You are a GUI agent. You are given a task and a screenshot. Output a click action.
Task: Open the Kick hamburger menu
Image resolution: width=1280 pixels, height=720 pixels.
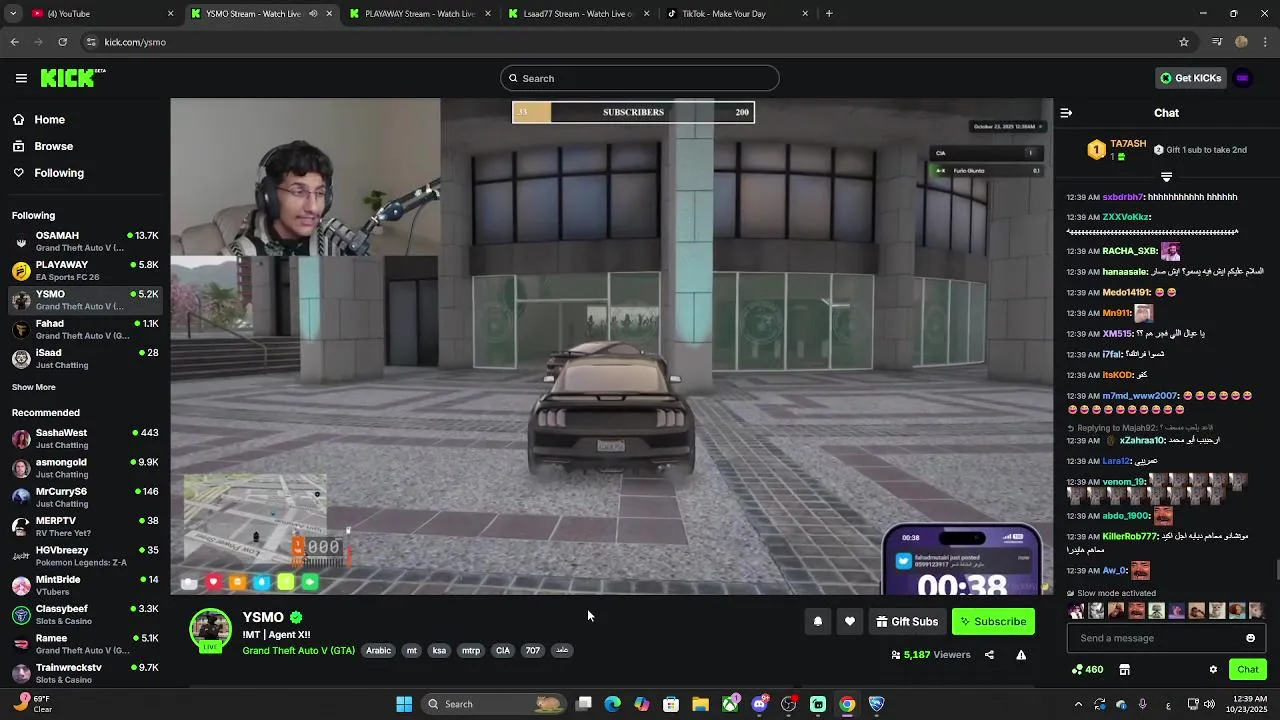[21, 78]
